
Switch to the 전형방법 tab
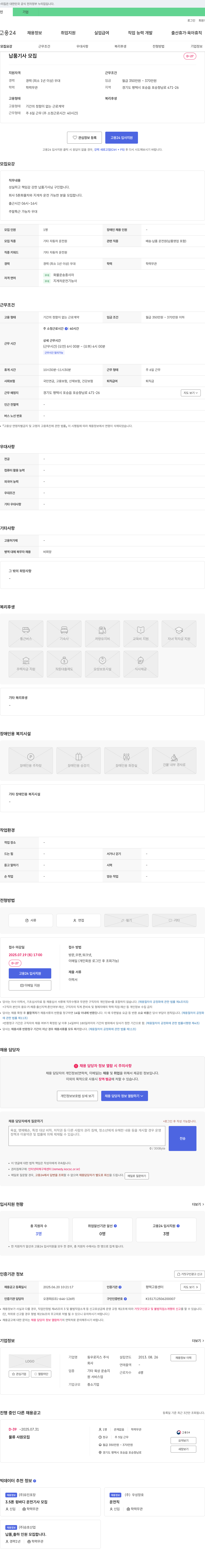click(x=158, y=46)
